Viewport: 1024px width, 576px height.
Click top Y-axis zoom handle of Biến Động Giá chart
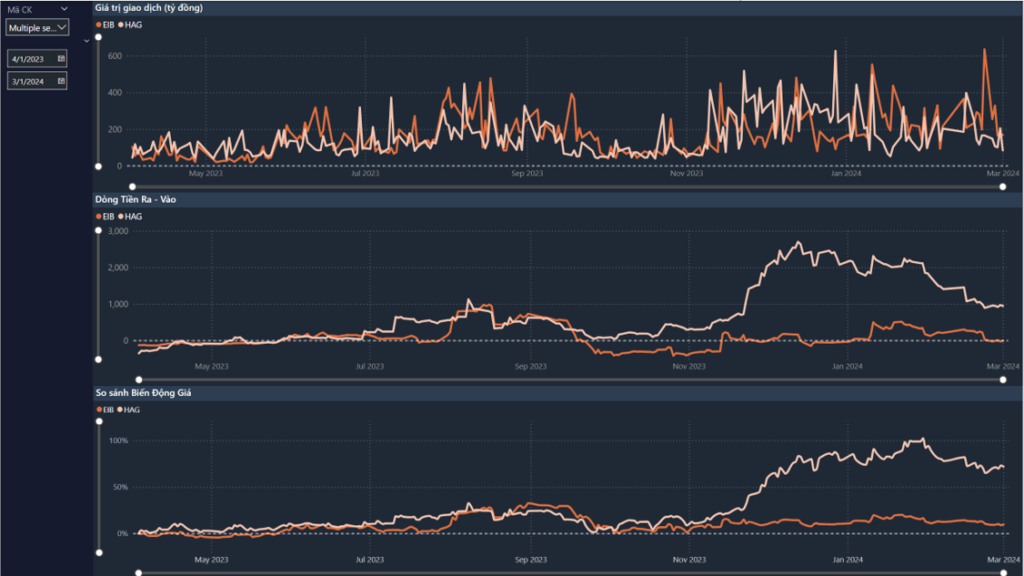(98, 422)
